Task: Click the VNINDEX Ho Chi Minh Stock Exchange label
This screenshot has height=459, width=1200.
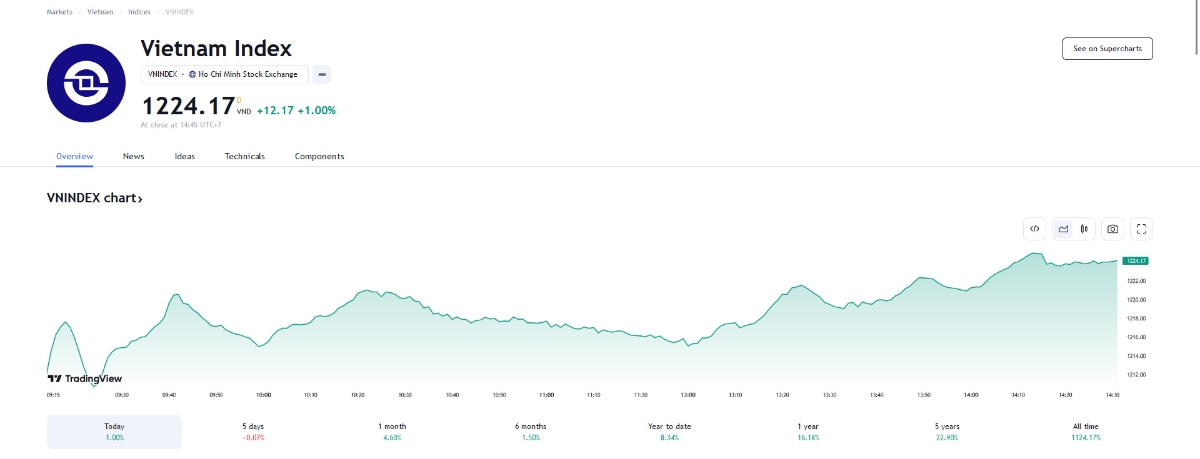Action: pyautogui.click(x=225, y=74)
